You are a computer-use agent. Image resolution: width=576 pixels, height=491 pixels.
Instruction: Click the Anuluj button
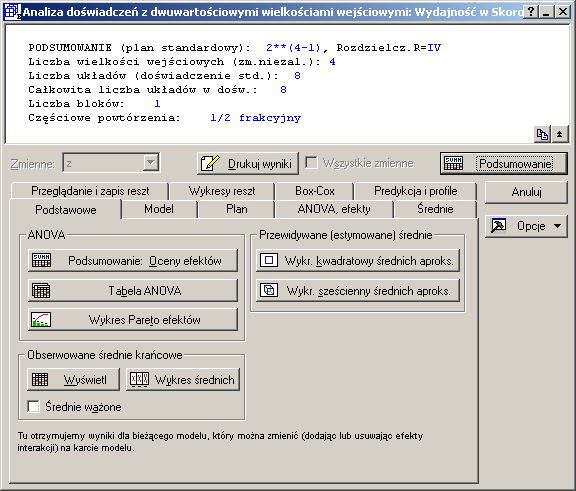tap(526, 192)
